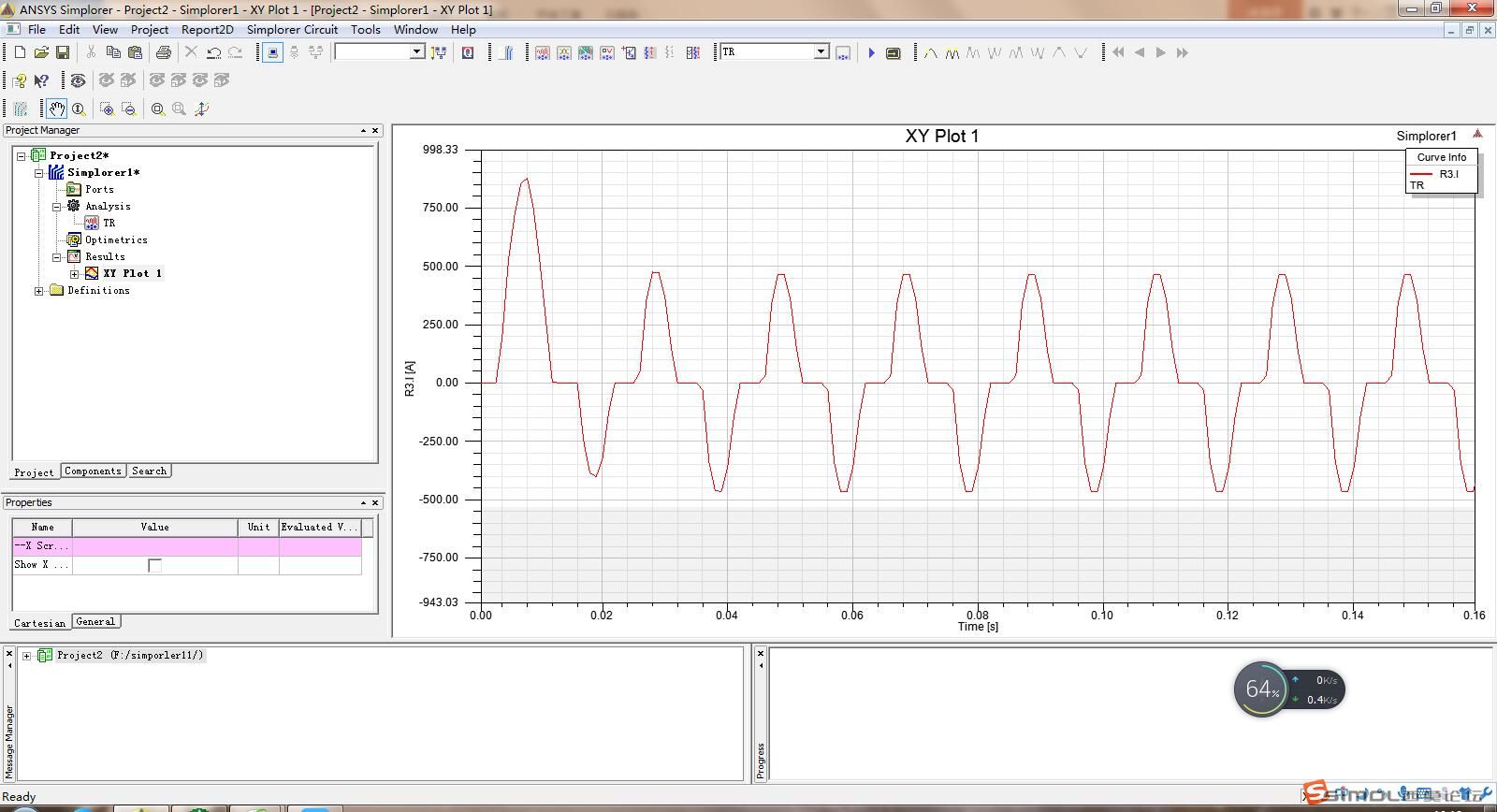The height and width of the screenshot is (812, 1497).
Task: Open the TR analysis dropdown
Action: point(821,51)
